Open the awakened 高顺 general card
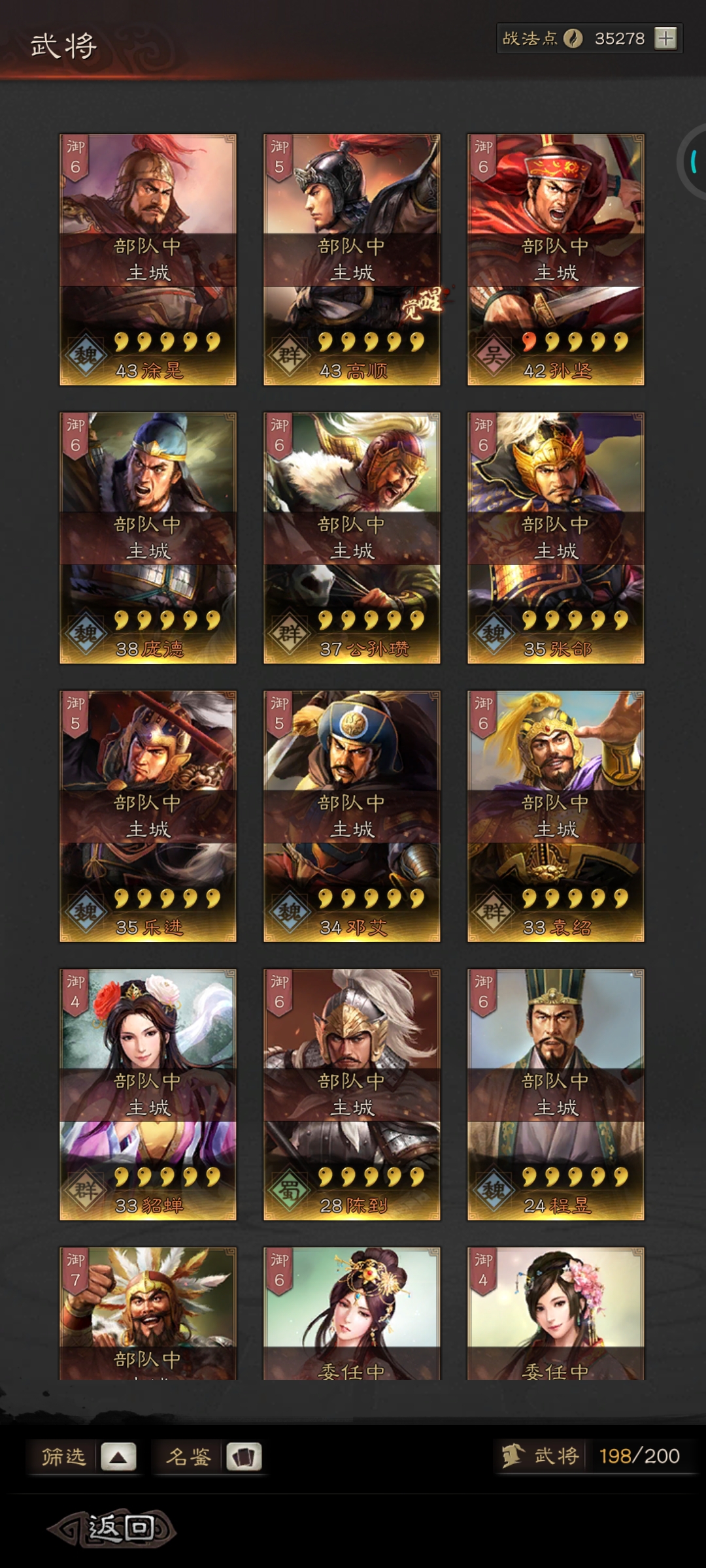 tap(352, 260)
